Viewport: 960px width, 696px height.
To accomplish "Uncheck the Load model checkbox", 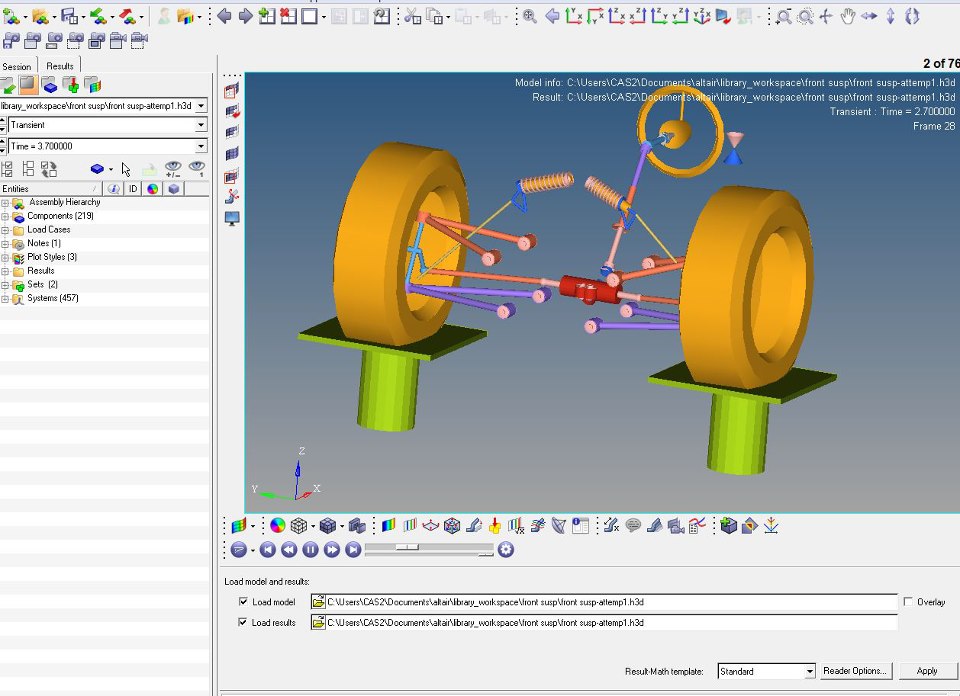I will 243,602.
